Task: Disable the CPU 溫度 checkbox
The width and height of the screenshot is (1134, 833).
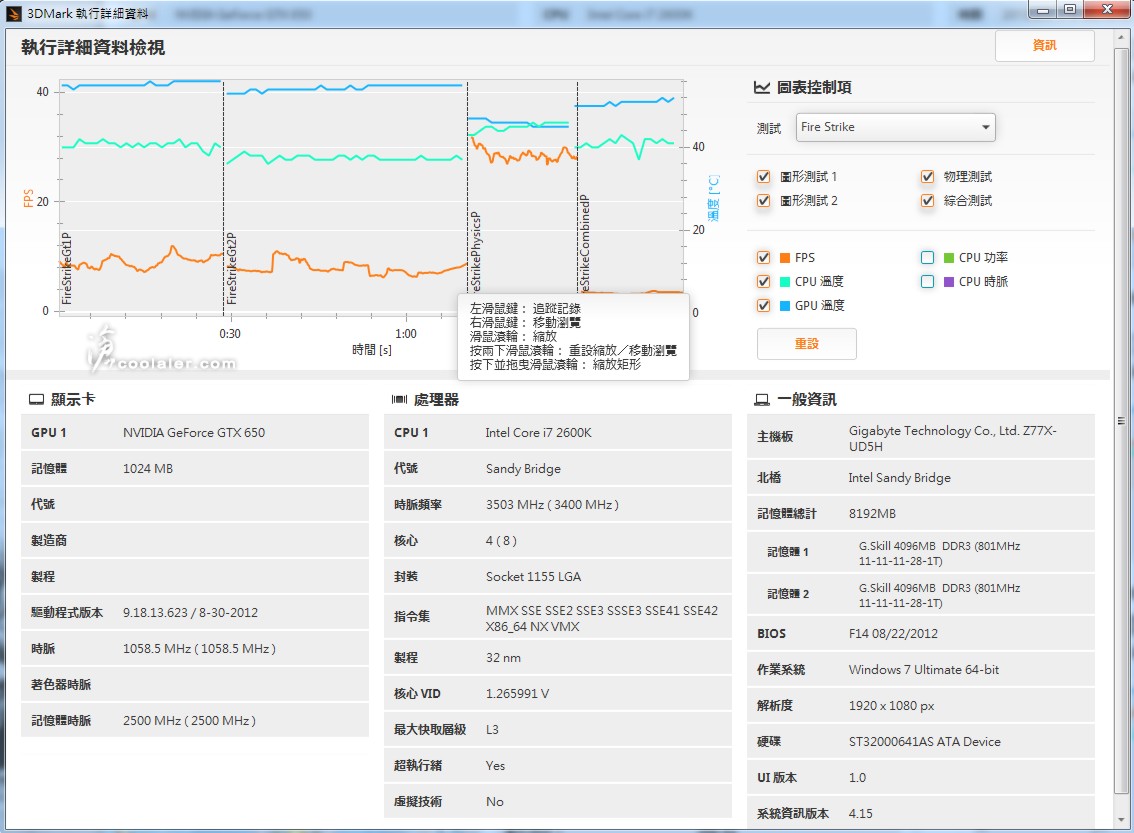Action: 763,281
